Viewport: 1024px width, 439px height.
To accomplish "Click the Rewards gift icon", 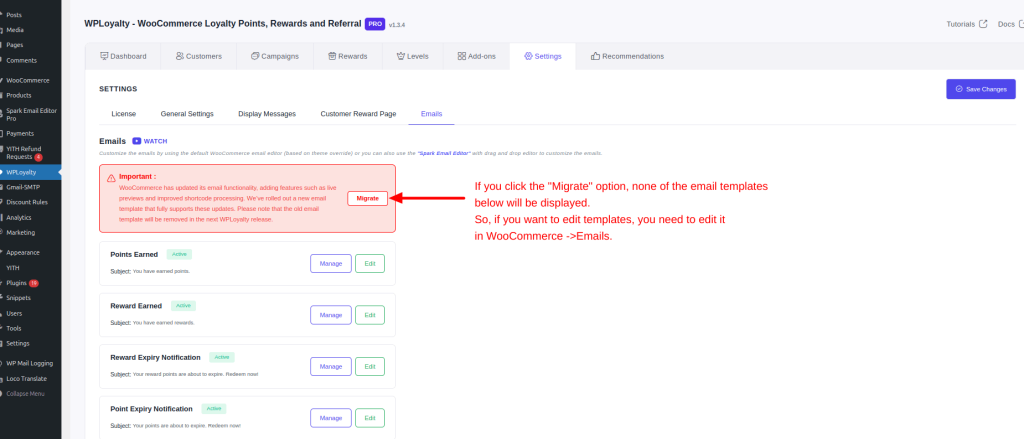I will (x=332, y=56).
